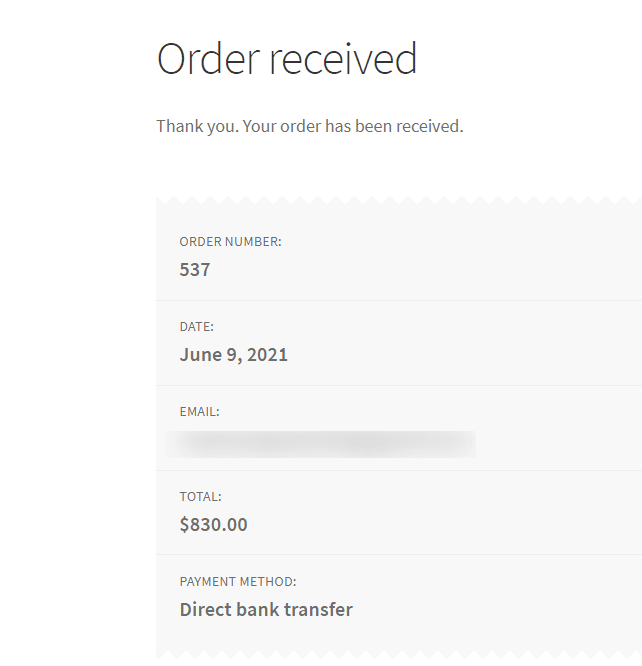Click the word "Order" in the main heading

(x=208, y=59)
